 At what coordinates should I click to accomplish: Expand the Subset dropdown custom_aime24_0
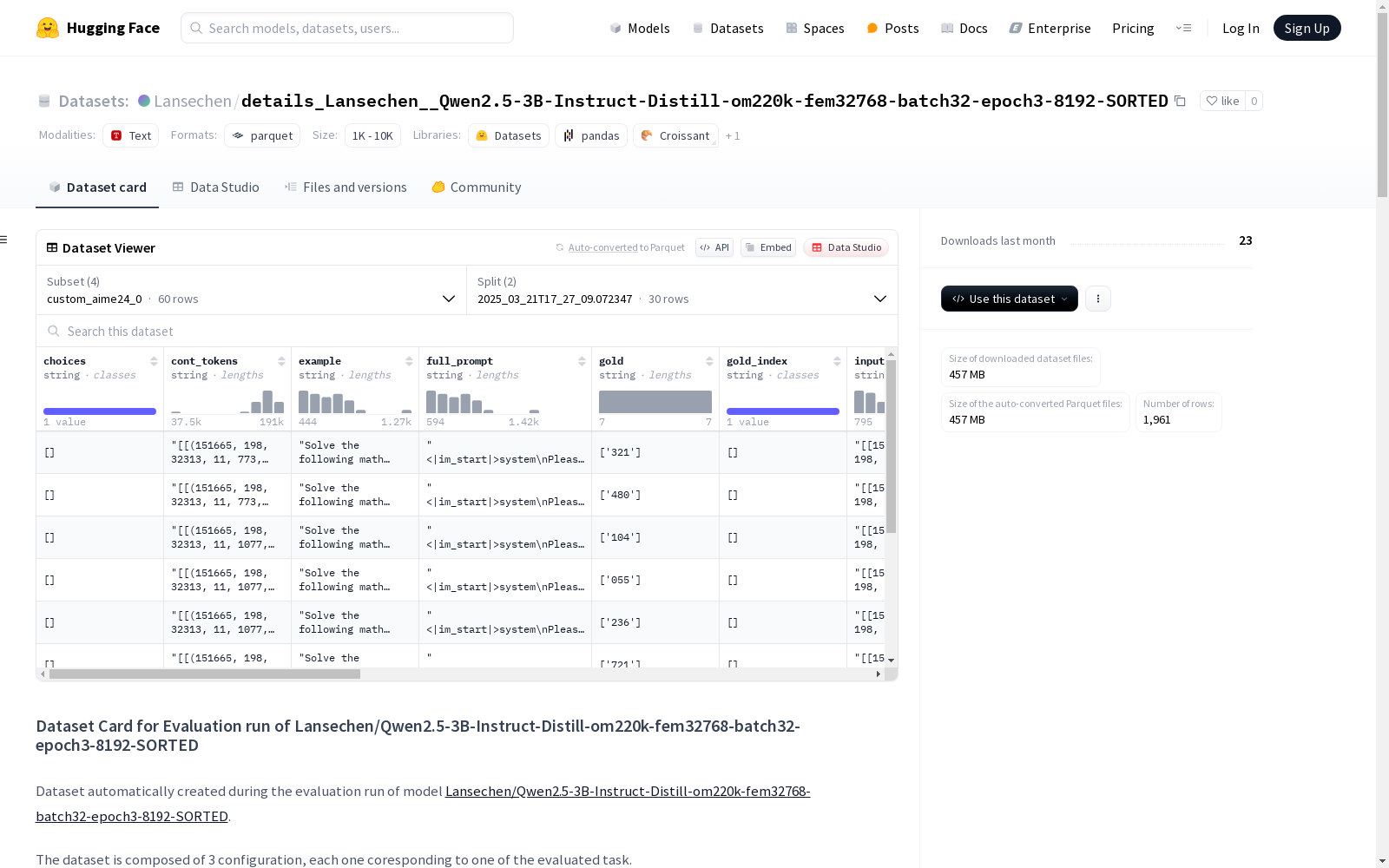coord(252,290)
